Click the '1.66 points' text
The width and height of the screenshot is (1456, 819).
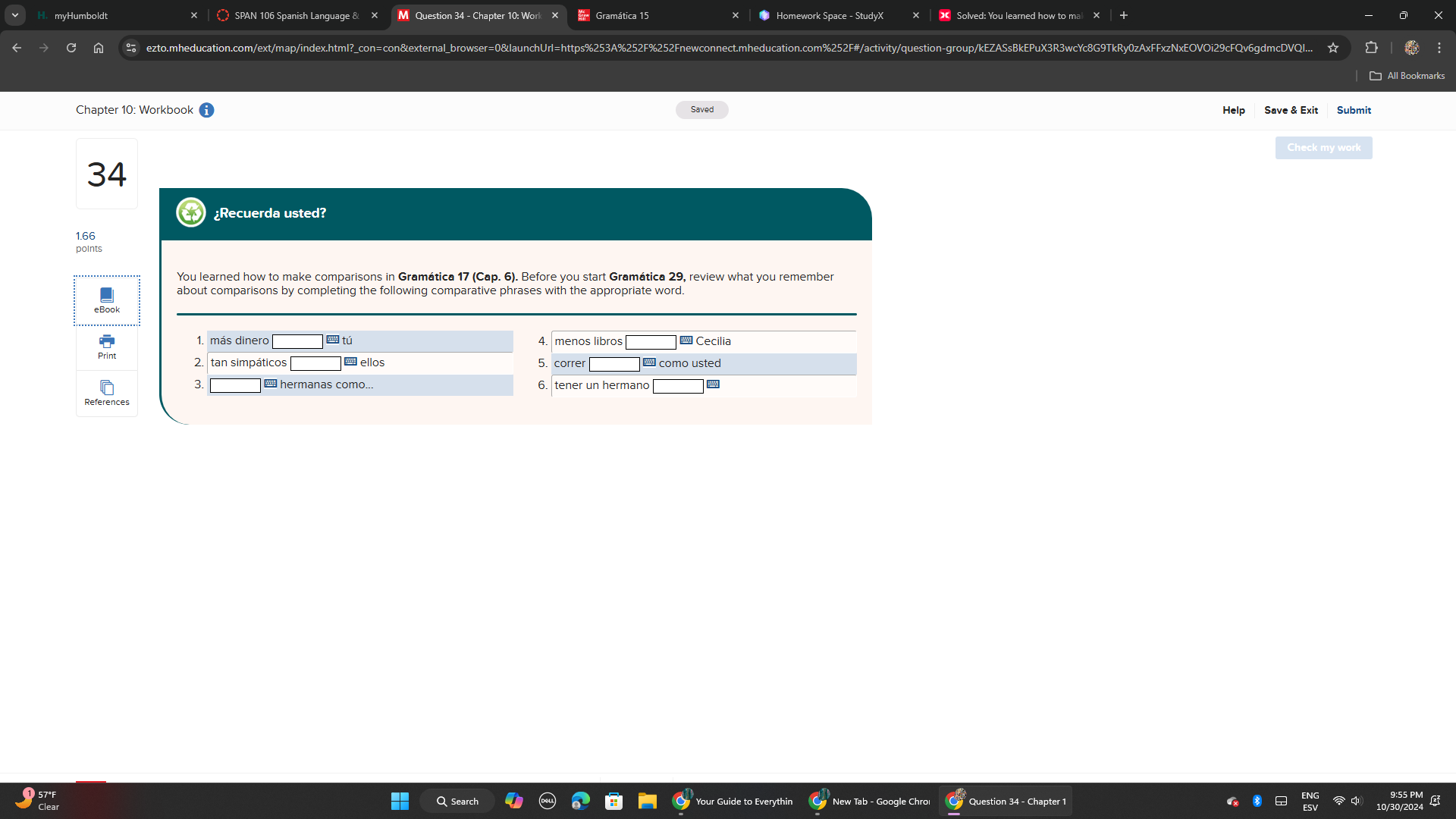(x=89, y=242)
